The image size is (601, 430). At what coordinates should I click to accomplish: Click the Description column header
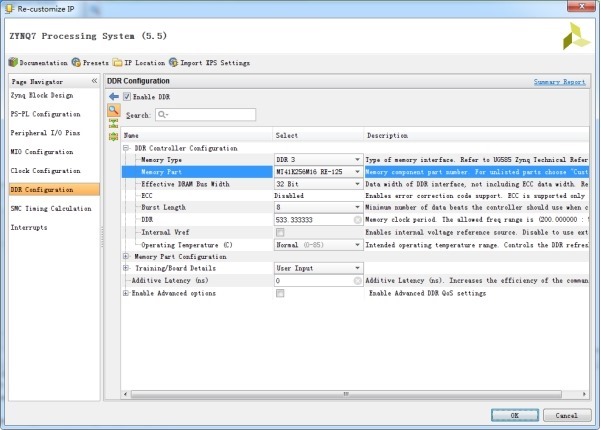(x=476, y=135)
